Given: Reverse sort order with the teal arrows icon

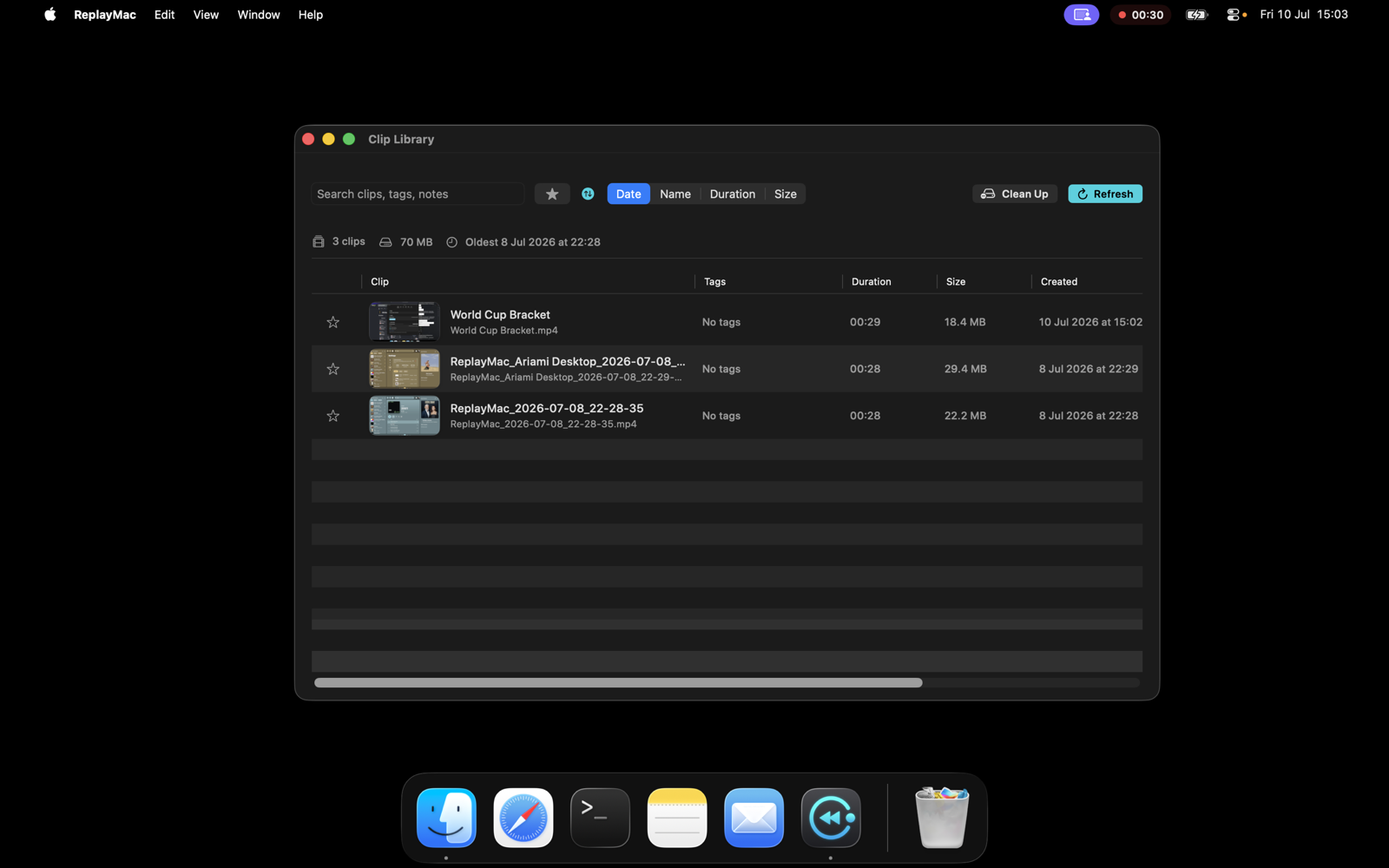Looking at the screenshot, I should coord(588,194).
